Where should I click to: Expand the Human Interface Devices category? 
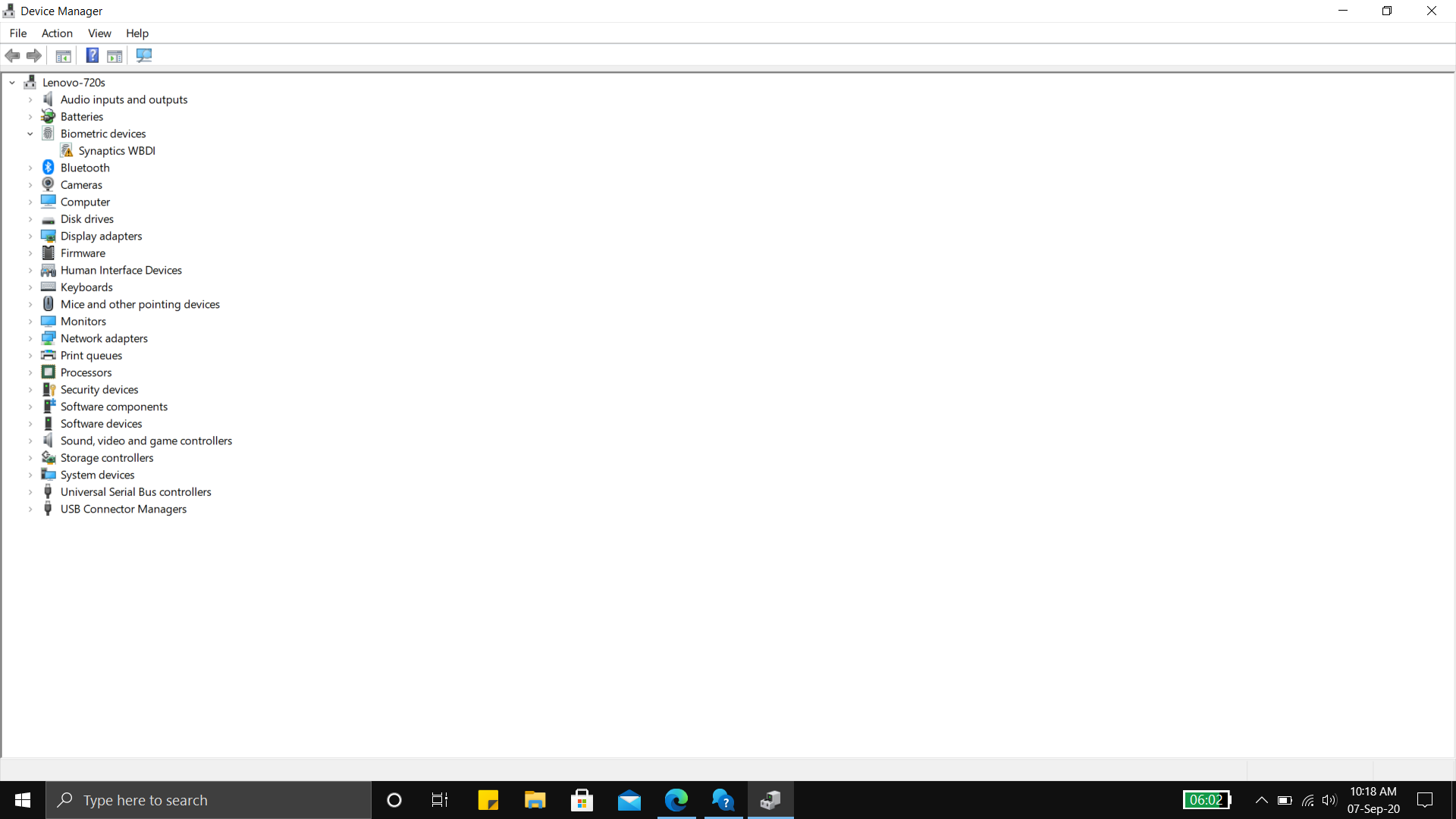click(30, 270)
